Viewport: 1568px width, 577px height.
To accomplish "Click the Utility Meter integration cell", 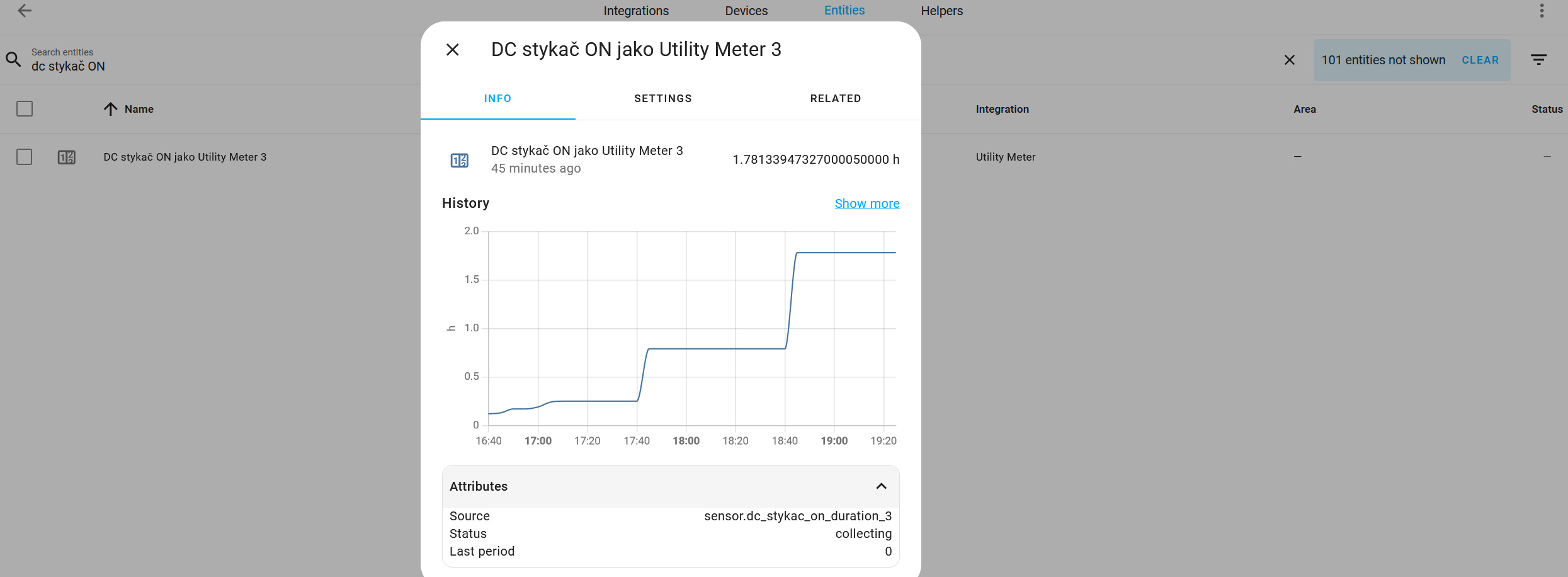I will (x=1005, y=157).
